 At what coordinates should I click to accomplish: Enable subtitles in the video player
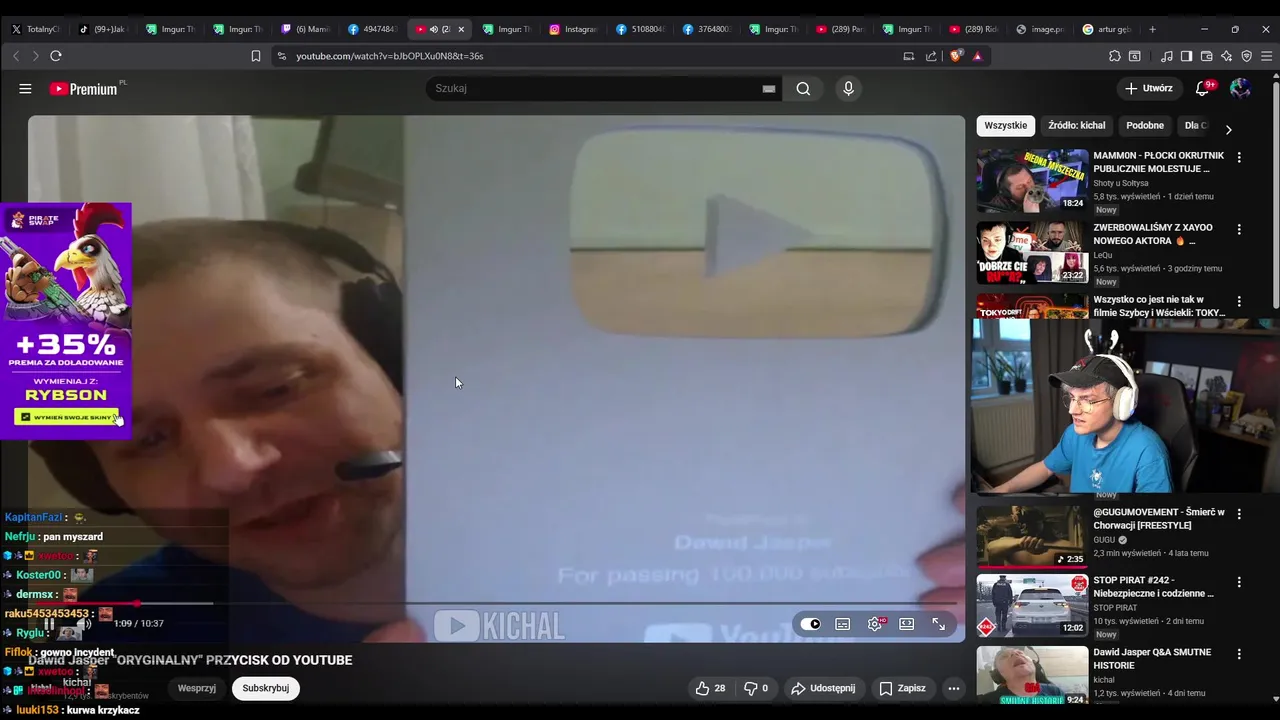843,624
